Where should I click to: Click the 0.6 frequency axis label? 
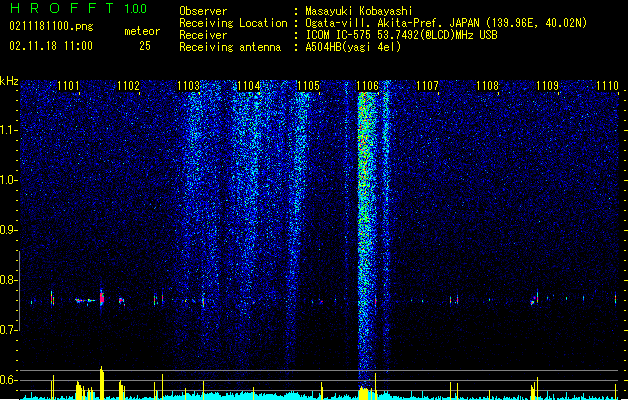point(8,380)
